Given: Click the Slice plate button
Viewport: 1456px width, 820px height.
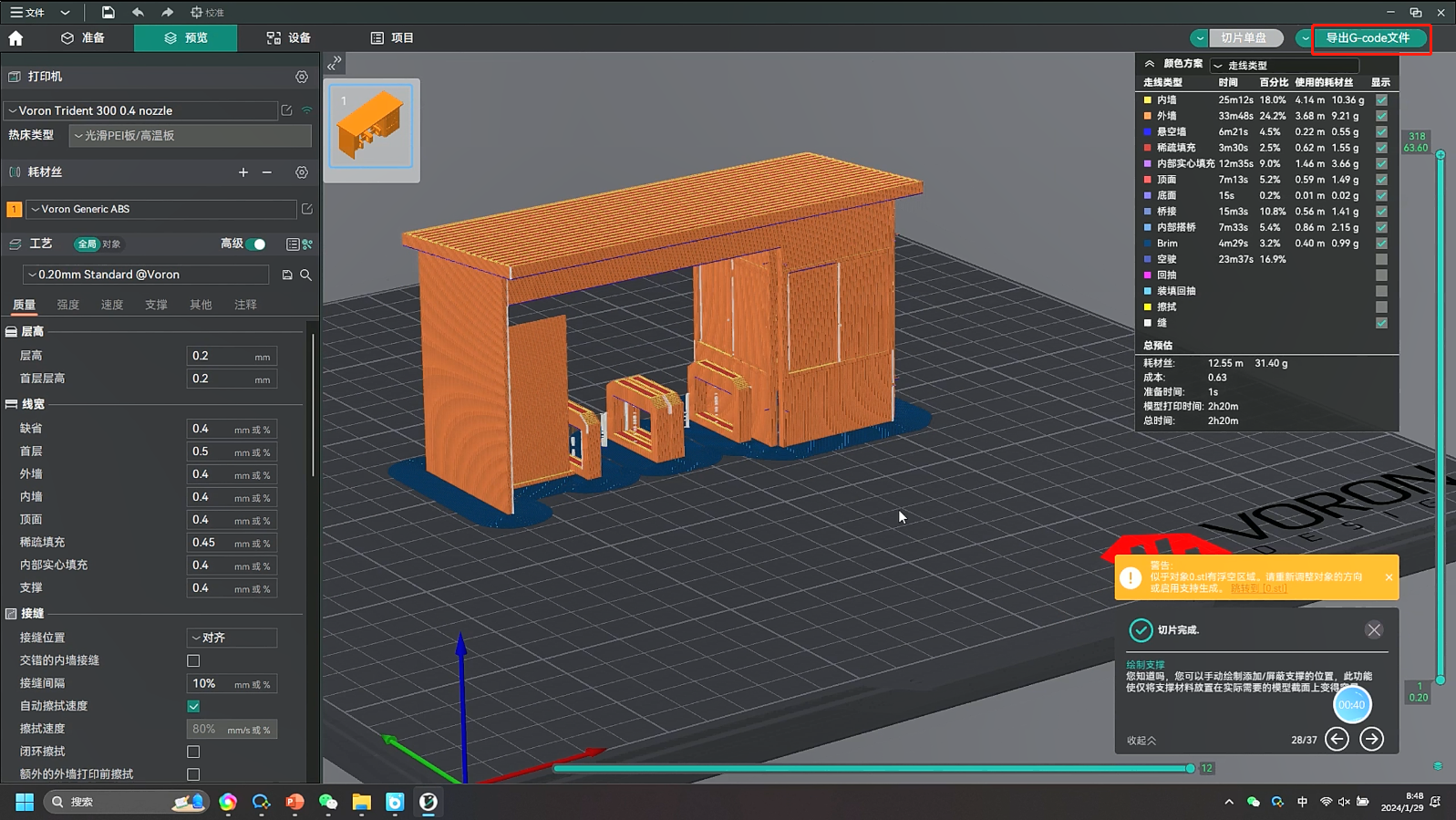Looking at the screenshot, I should coord(1243,38).
